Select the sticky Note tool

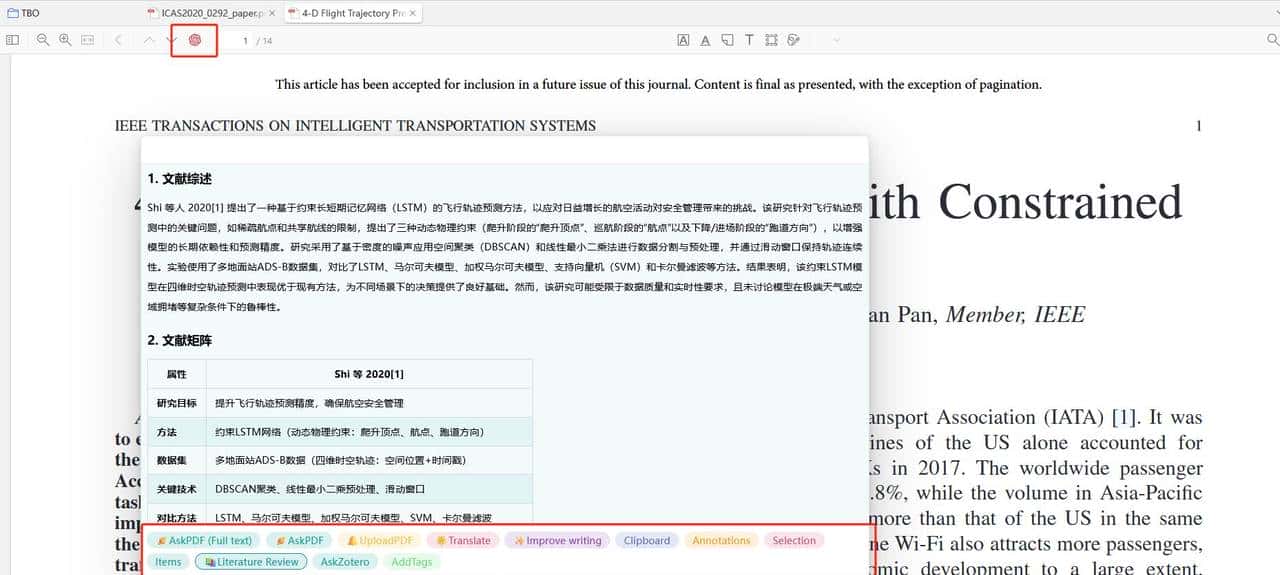[728, 40]
